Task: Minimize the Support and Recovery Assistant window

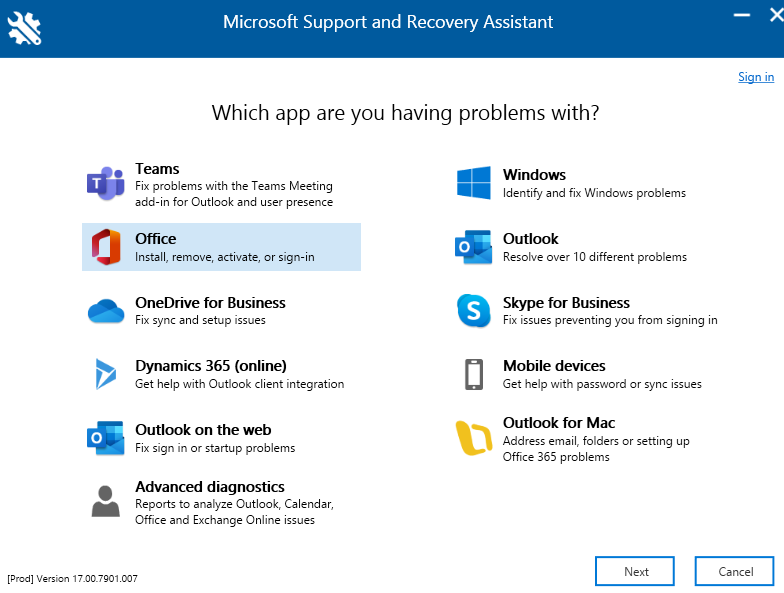Action: coord(742,16)
